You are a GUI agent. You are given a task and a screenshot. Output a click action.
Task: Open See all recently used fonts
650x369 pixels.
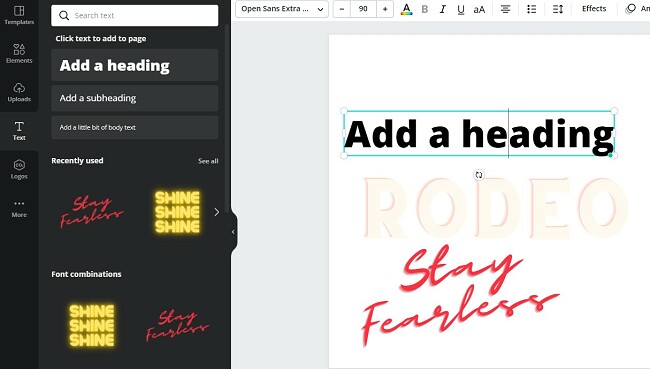[x=208, y=161]
